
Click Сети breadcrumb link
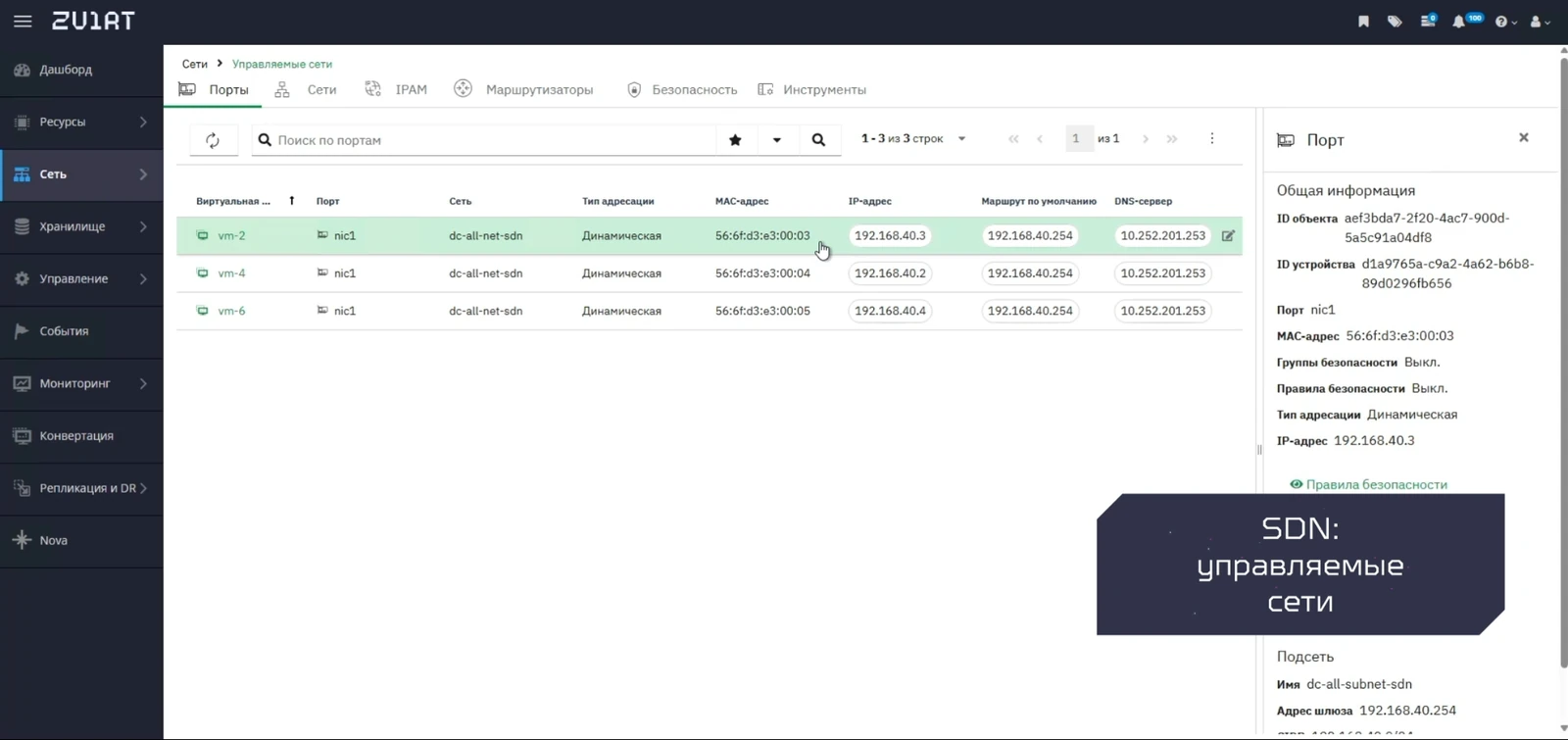[194, 64]
